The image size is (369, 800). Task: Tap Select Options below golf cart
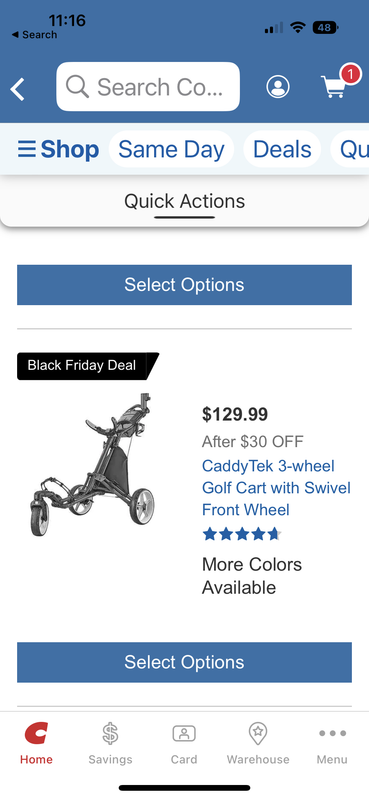pyautogui.click(x=184, y=662)
